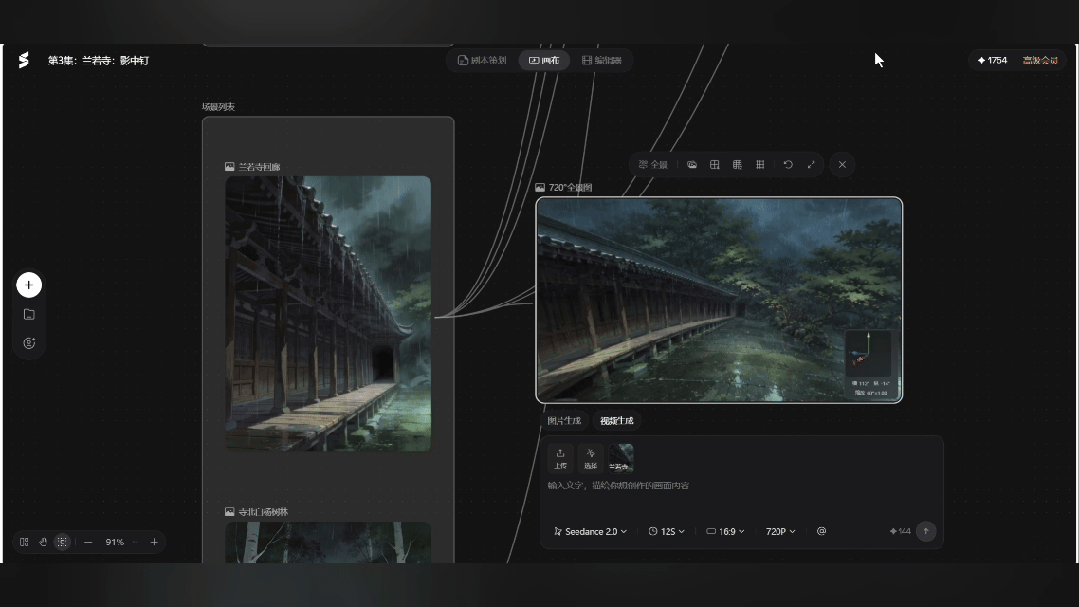Viewport: 1079px width, 607px height.
Task: Open the 12S duration dropdown
Action: [666, 531]
